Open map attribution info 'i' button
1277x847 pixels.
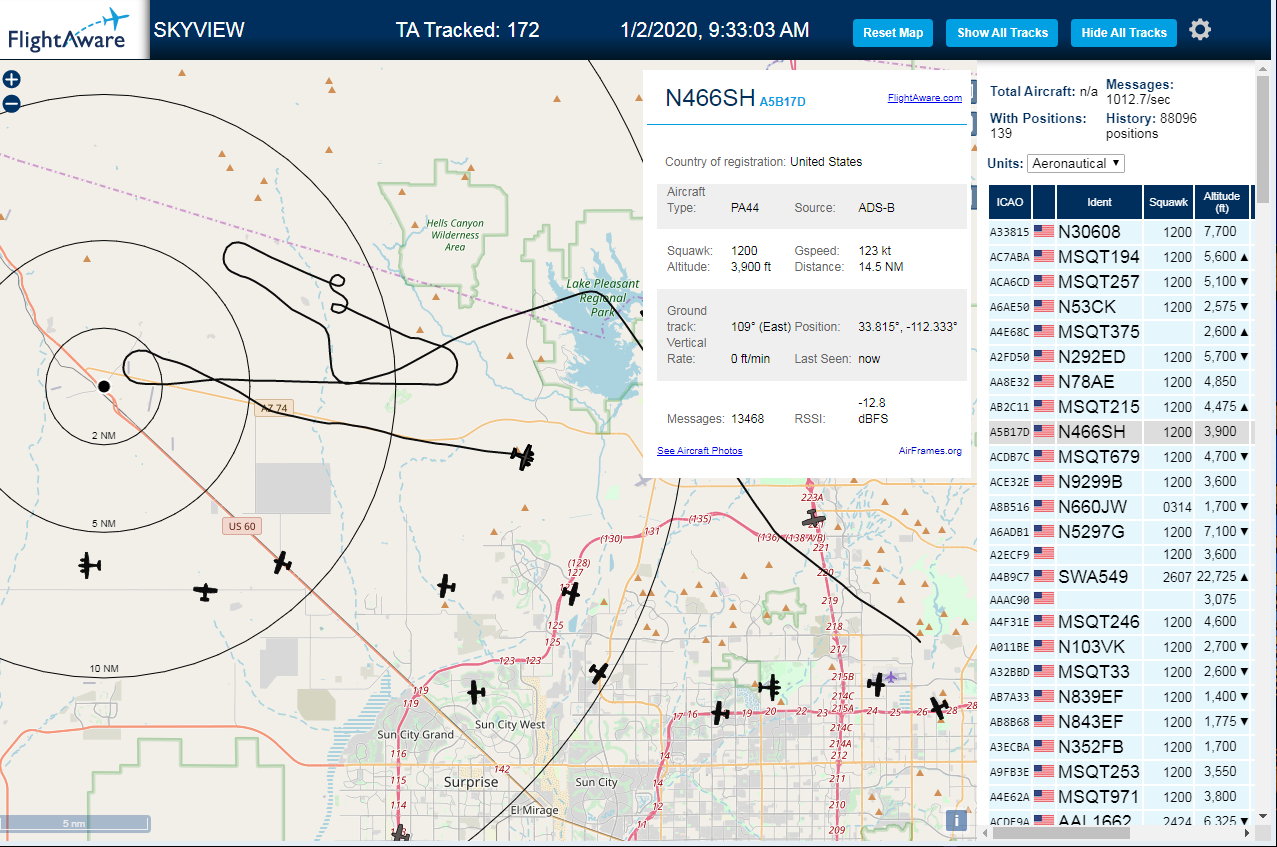[x=956, y=820]
